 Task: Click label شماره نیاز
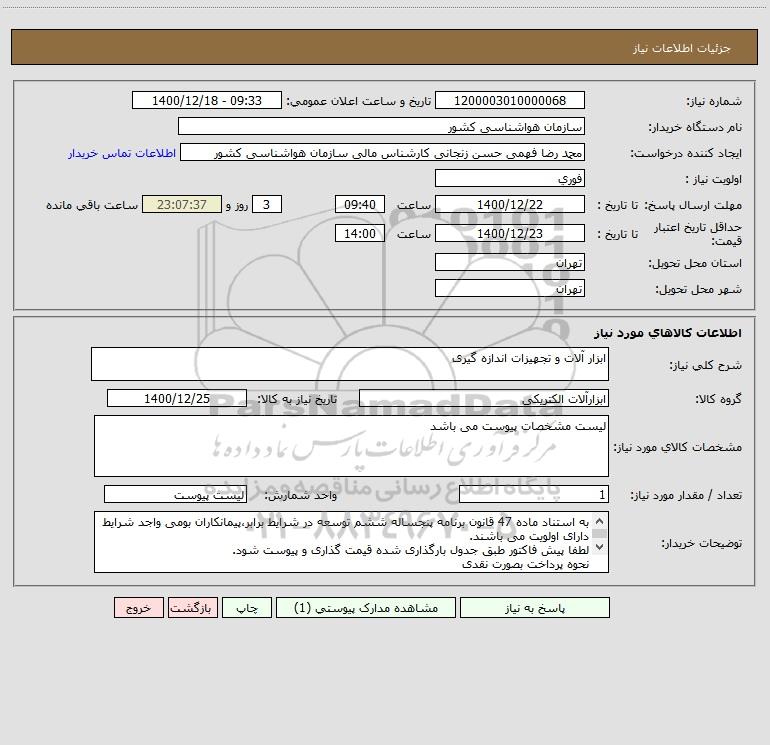point(714,101)
